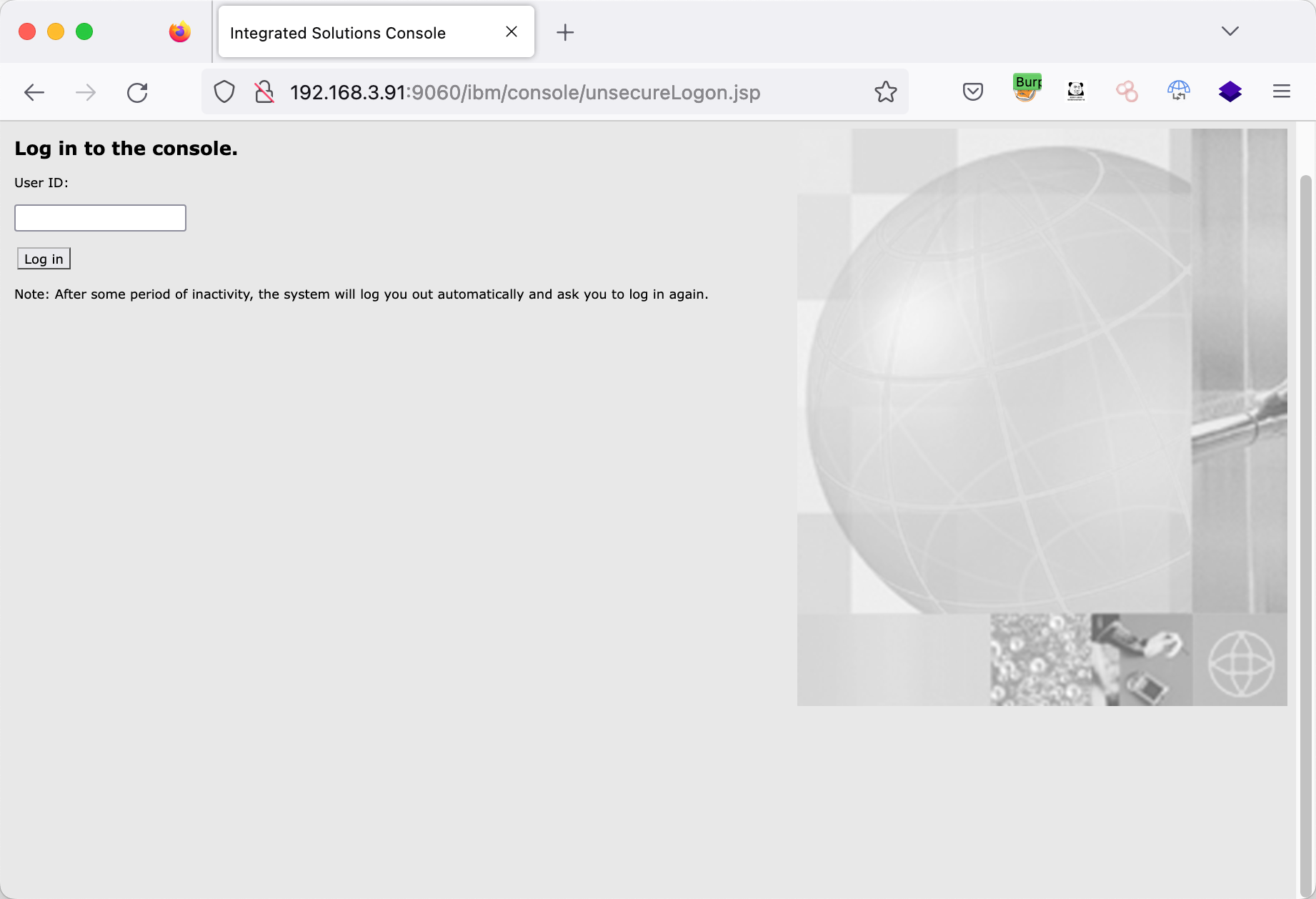
Task: Click the tracking protection shield icon
Action: [x=224, y=92]
